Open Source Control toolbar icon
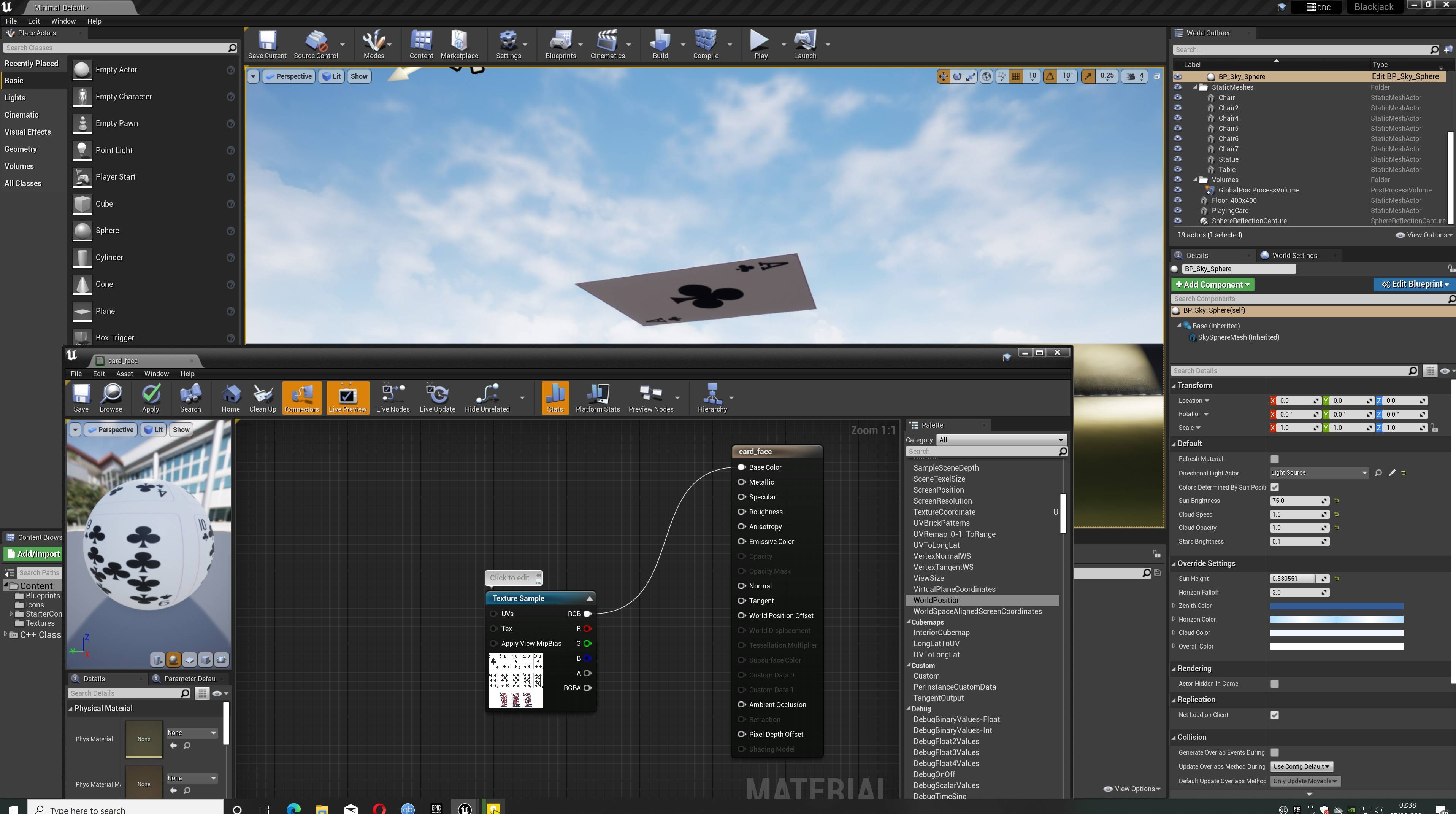Viewport: 1456px width, 814px height. [316, 45]
